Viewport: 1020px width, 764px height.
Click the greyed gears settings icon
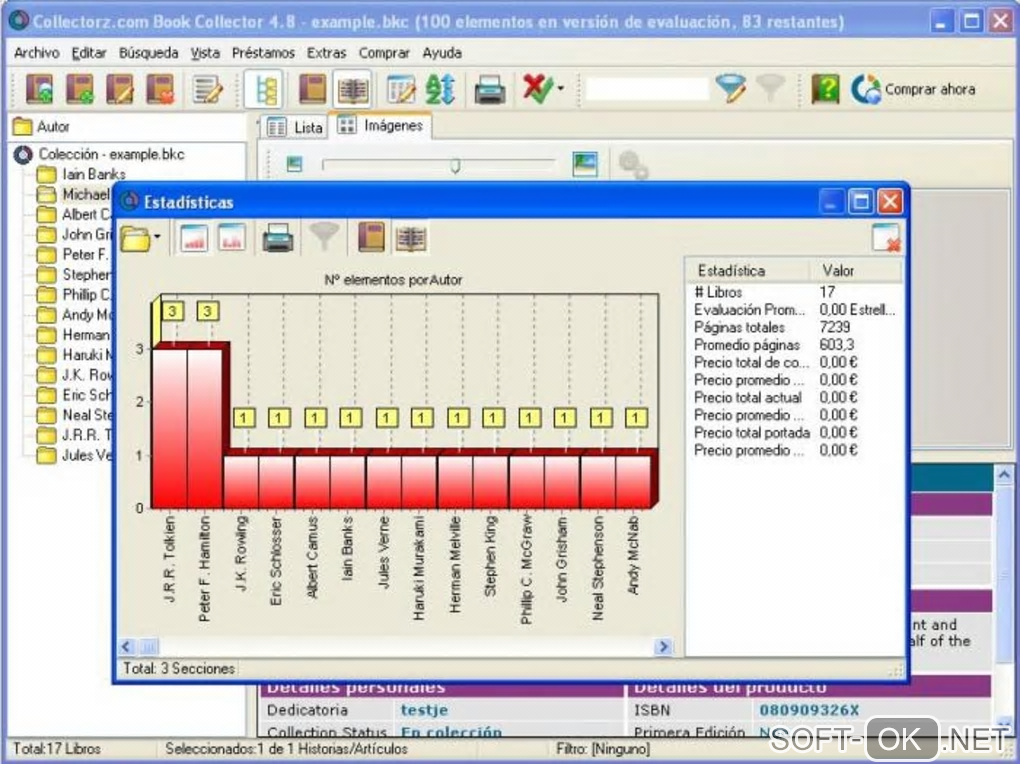tap(632, 164)
